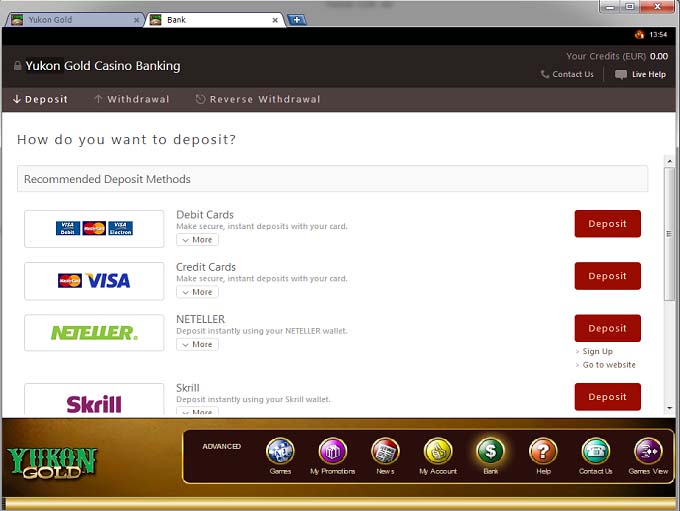The image size is (680, 511).
Task: Open Live Help chat
Action: pyautogui.click(x=640, y=74)
